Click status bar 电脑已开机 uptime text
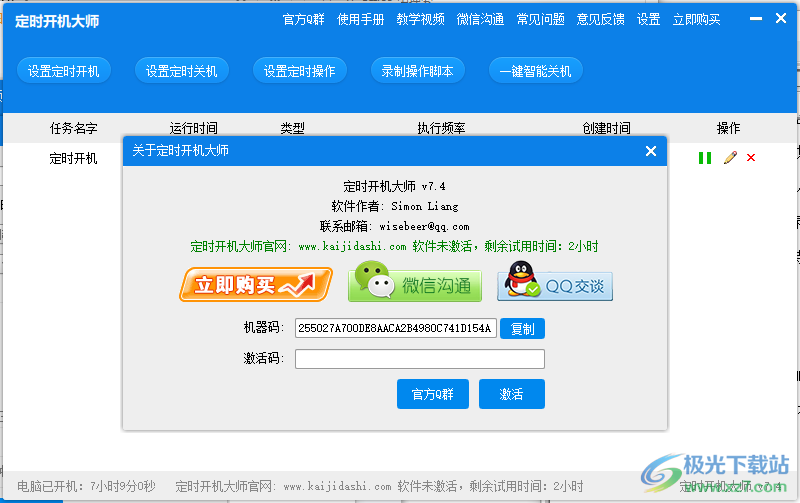 (x=86, y=486)
